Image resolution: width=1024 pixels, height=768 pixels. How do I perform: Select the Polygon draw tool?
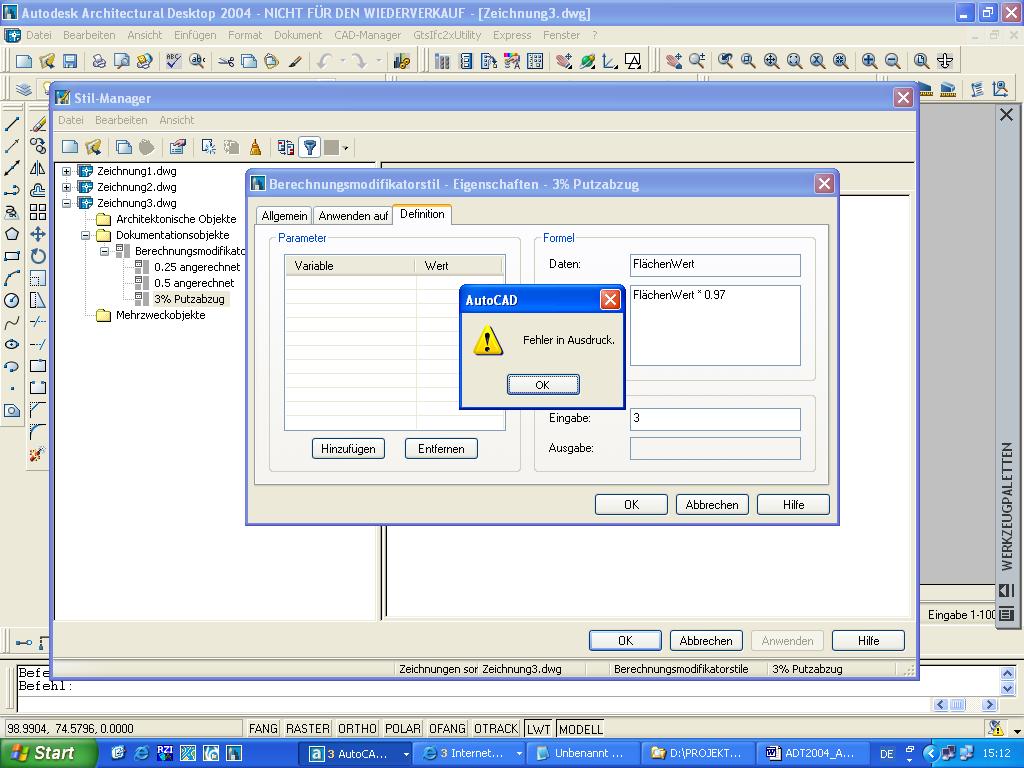(x=12, y=234)
